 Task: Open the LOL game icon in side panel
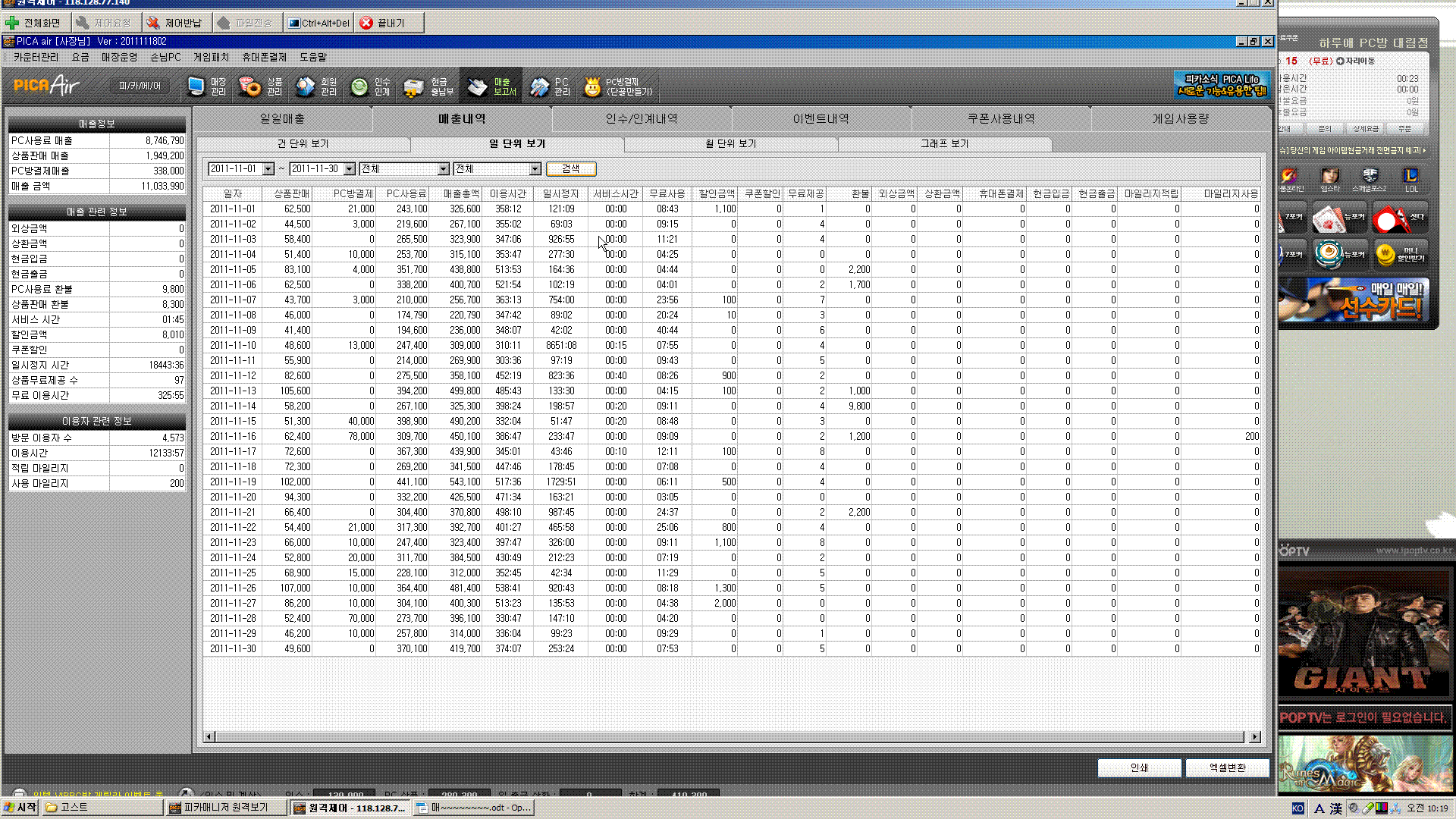(1410, 180)
